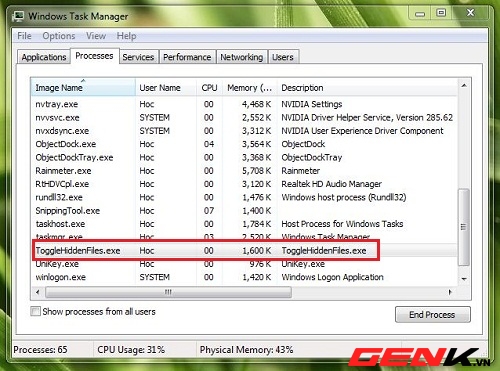Click the Realtek HD Audio Manager description
This screenshot has width=500, height=371.
332,184
